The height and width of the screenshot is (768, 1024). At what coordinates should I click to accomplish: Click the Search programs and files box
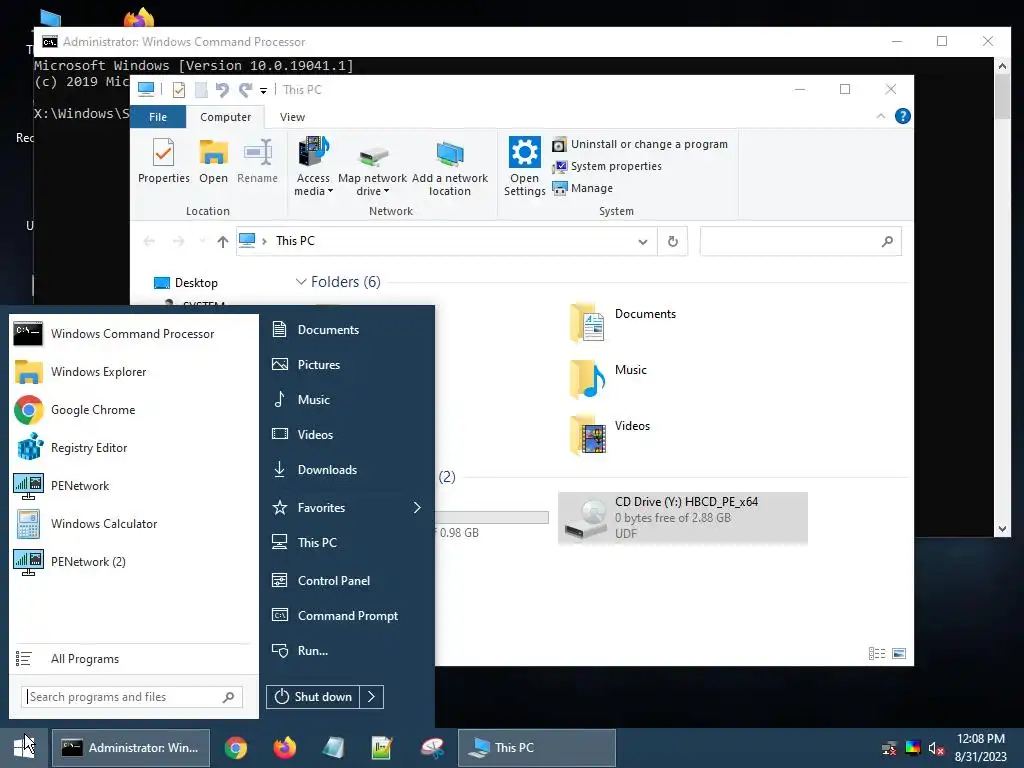point(132,697)
